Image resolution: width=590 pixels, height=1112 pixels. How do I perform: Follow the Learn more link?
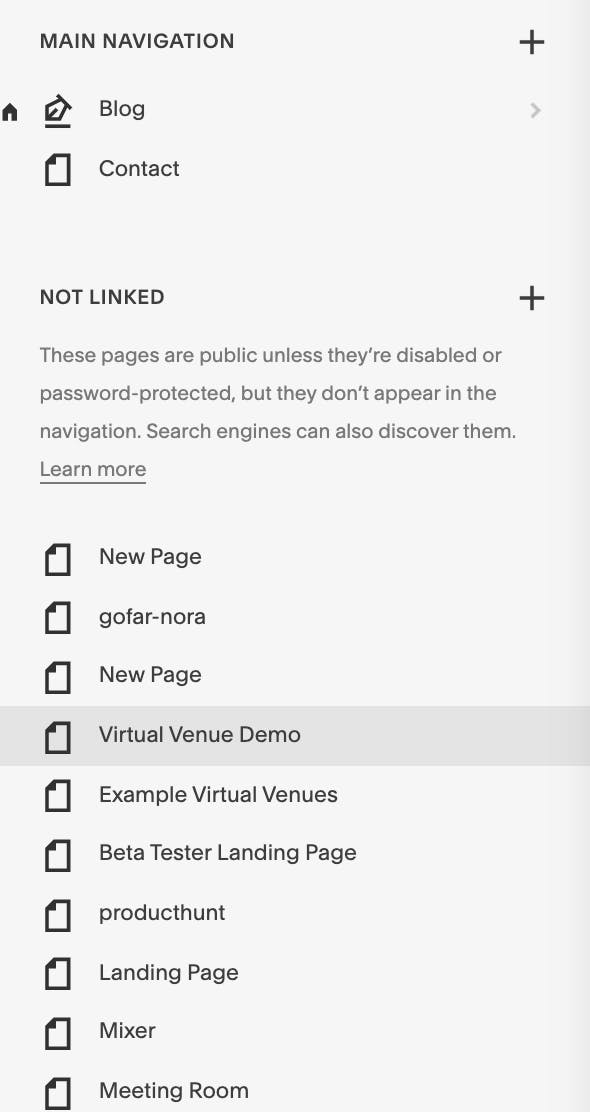coord(93,469)
